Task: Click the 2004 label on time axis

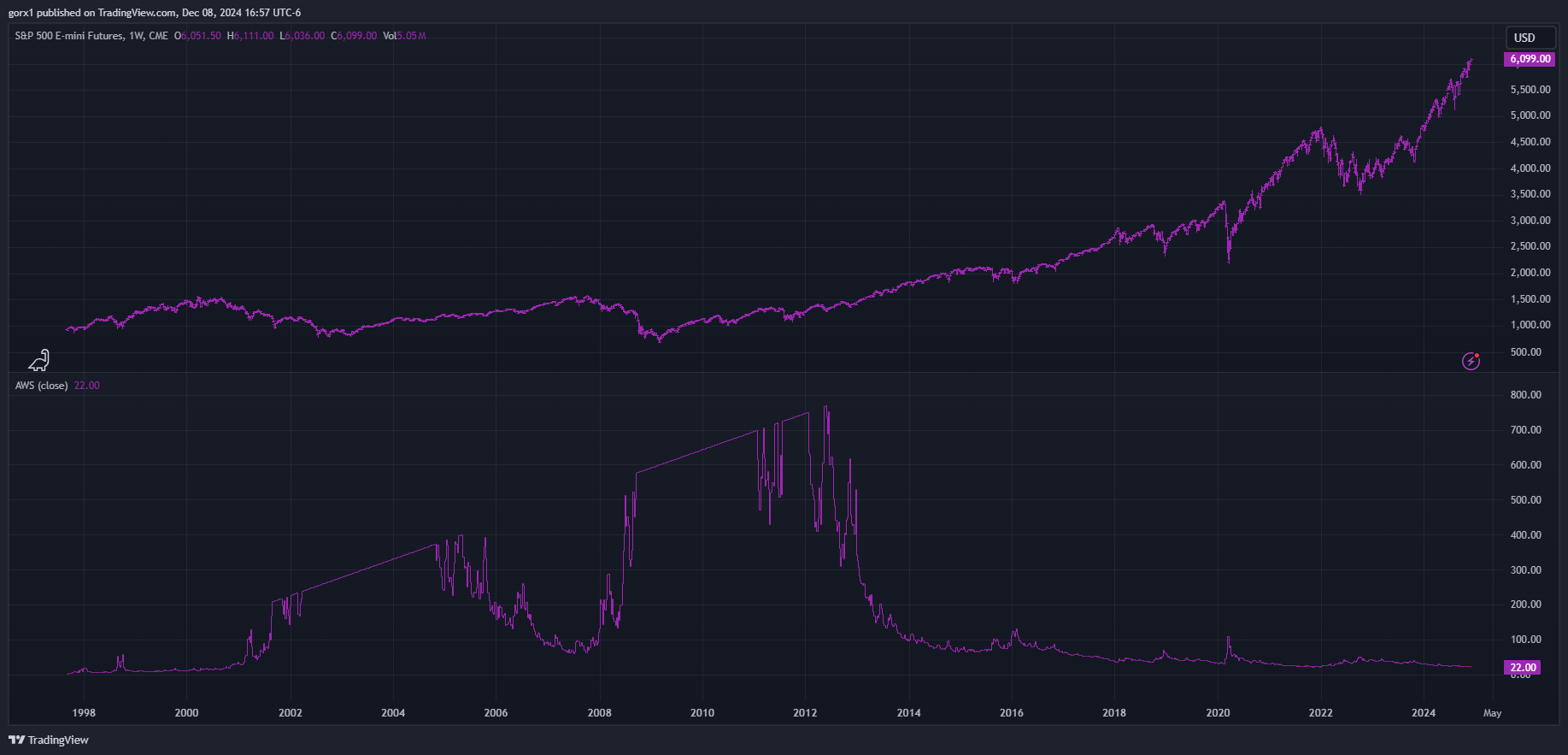Action: (393, 713)
